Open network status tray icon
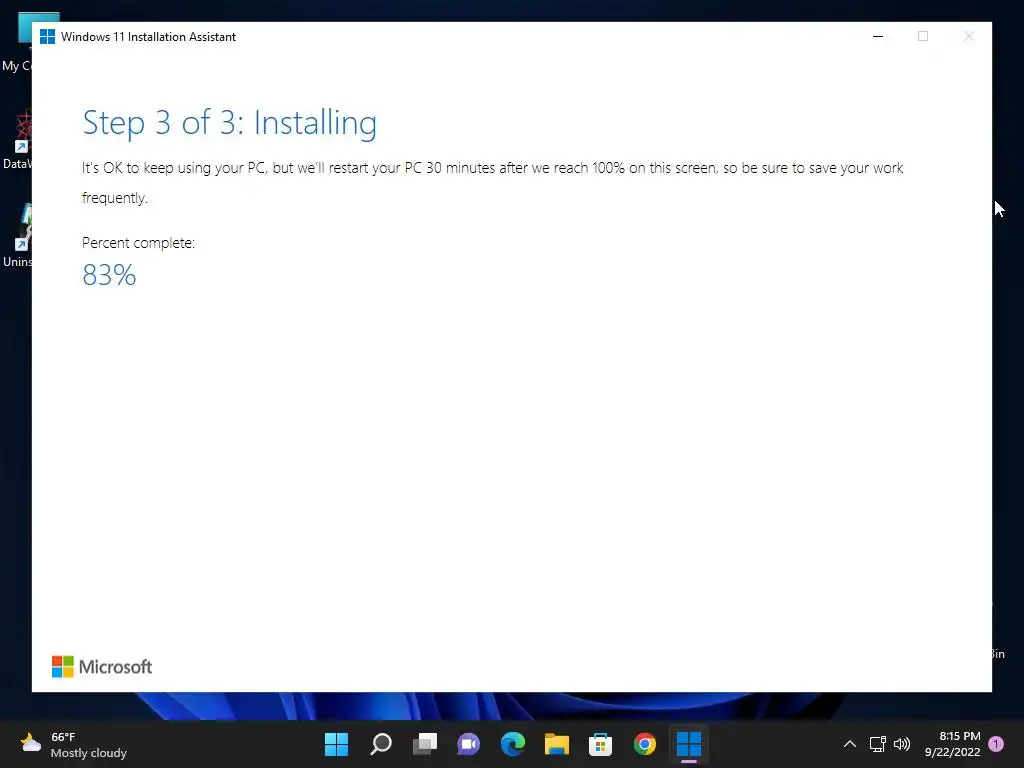Screen dimensions: 1024x768 tap(877, 744)
